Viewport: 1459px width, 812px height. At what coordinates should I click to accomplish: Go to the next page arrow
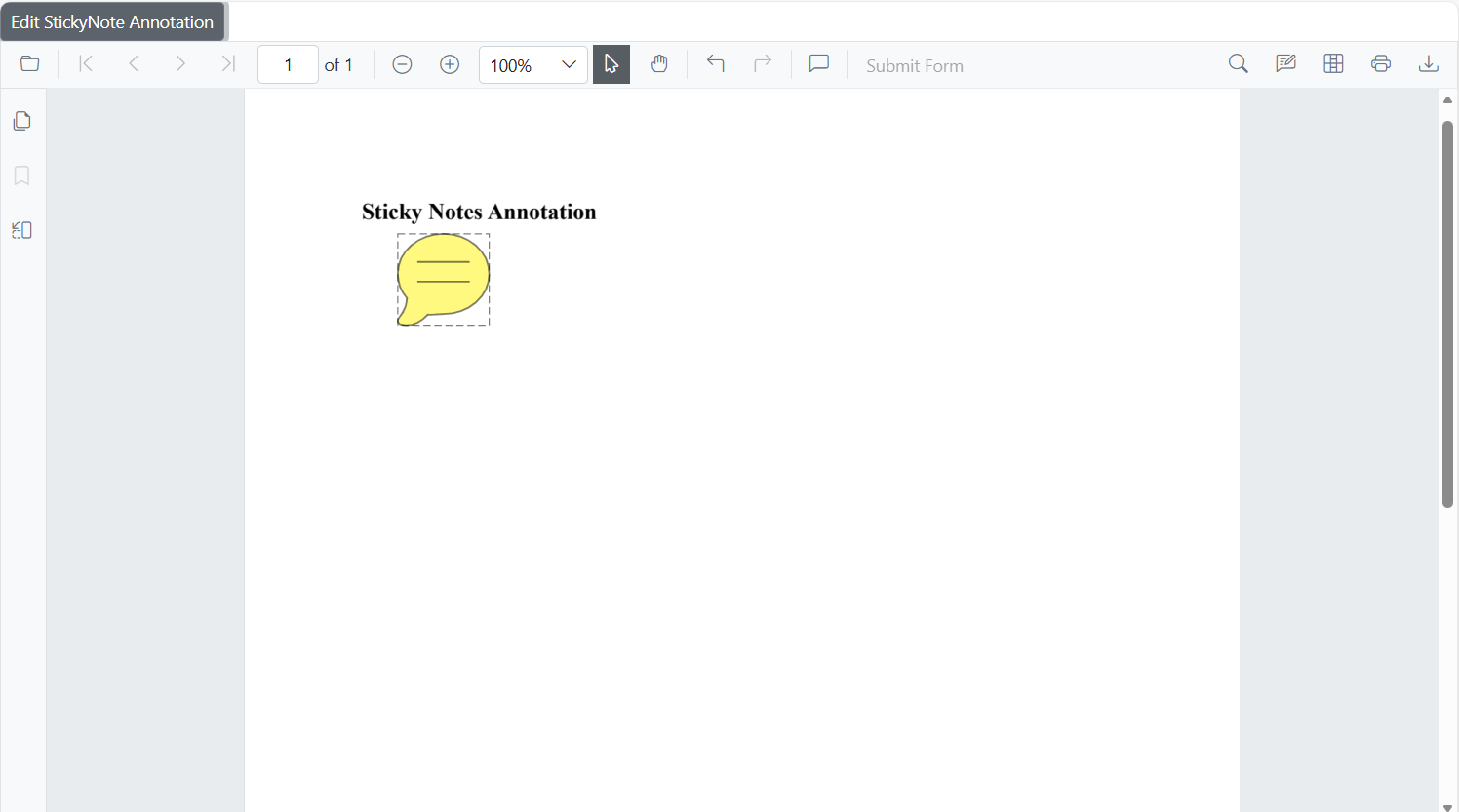(x=180, y=64)
